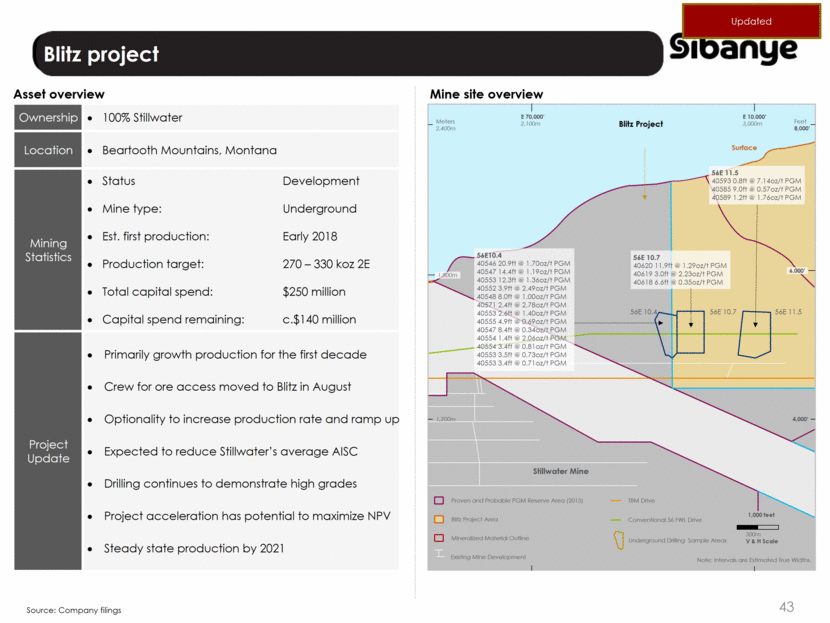Viewport: 830px width, 623px height.
Task: Click the Underground Drilling Sample Areas legend outline
Action: click(x=619, y=538)
